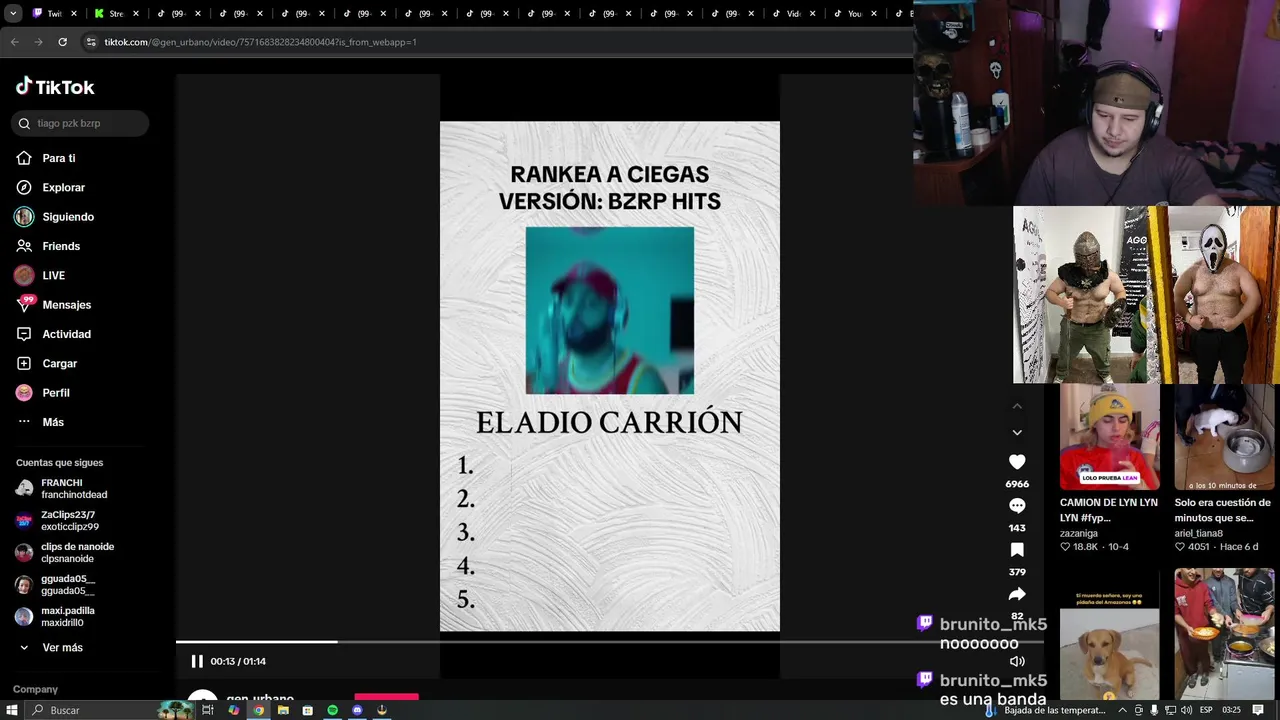
Task: Click browser back button
Action: 14,42
